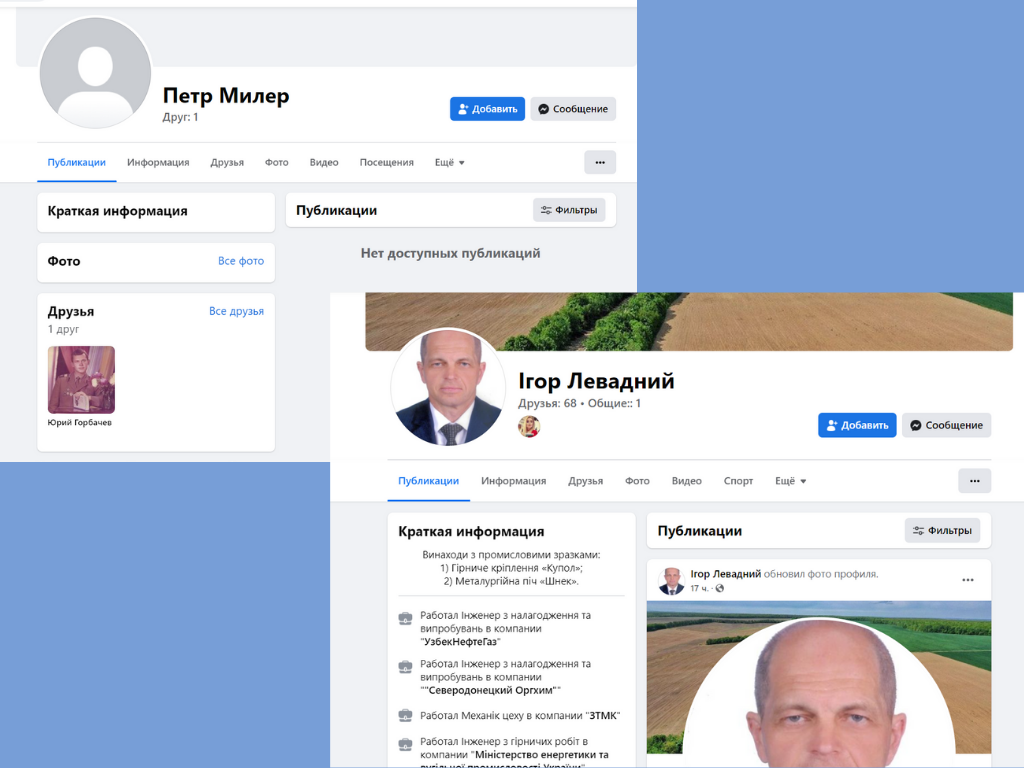Add Петр Милер as a friend
Screen dimensions: 1024x768
point(487,109)
